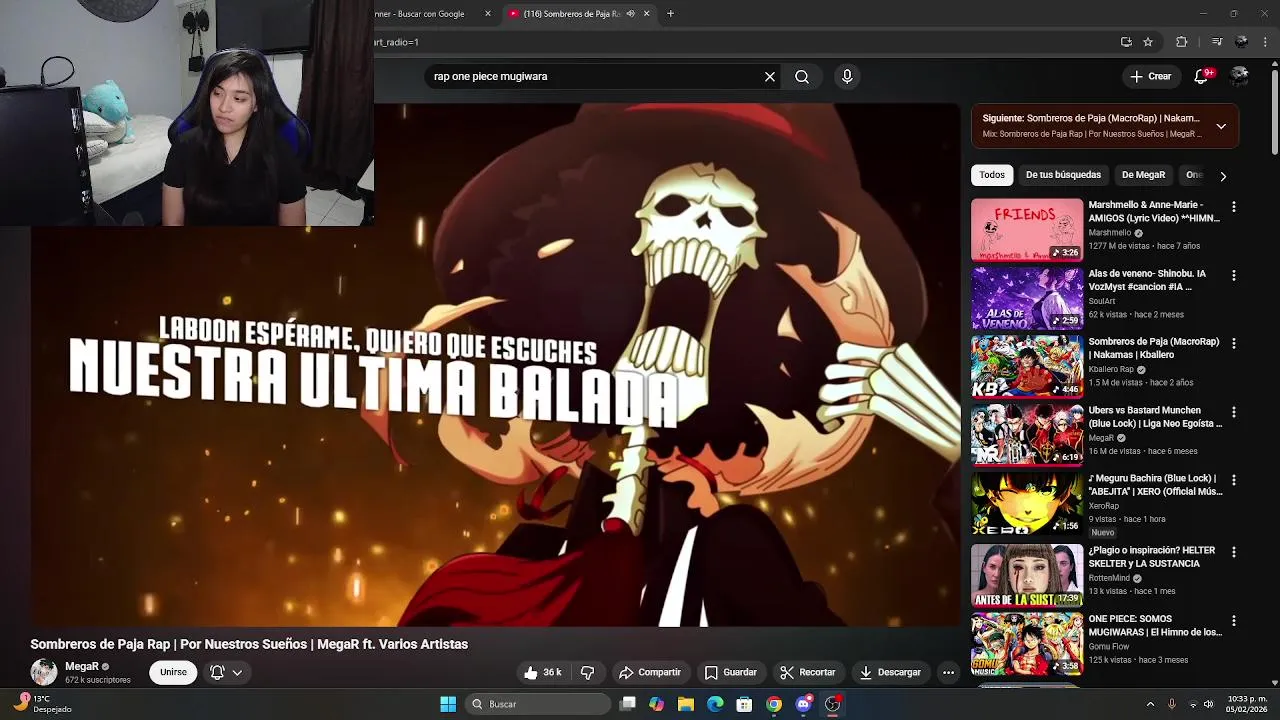This screenshot has height=720, width=1280.
Task: Open Google Chrome from the taskbar
Action: (774, 704)
